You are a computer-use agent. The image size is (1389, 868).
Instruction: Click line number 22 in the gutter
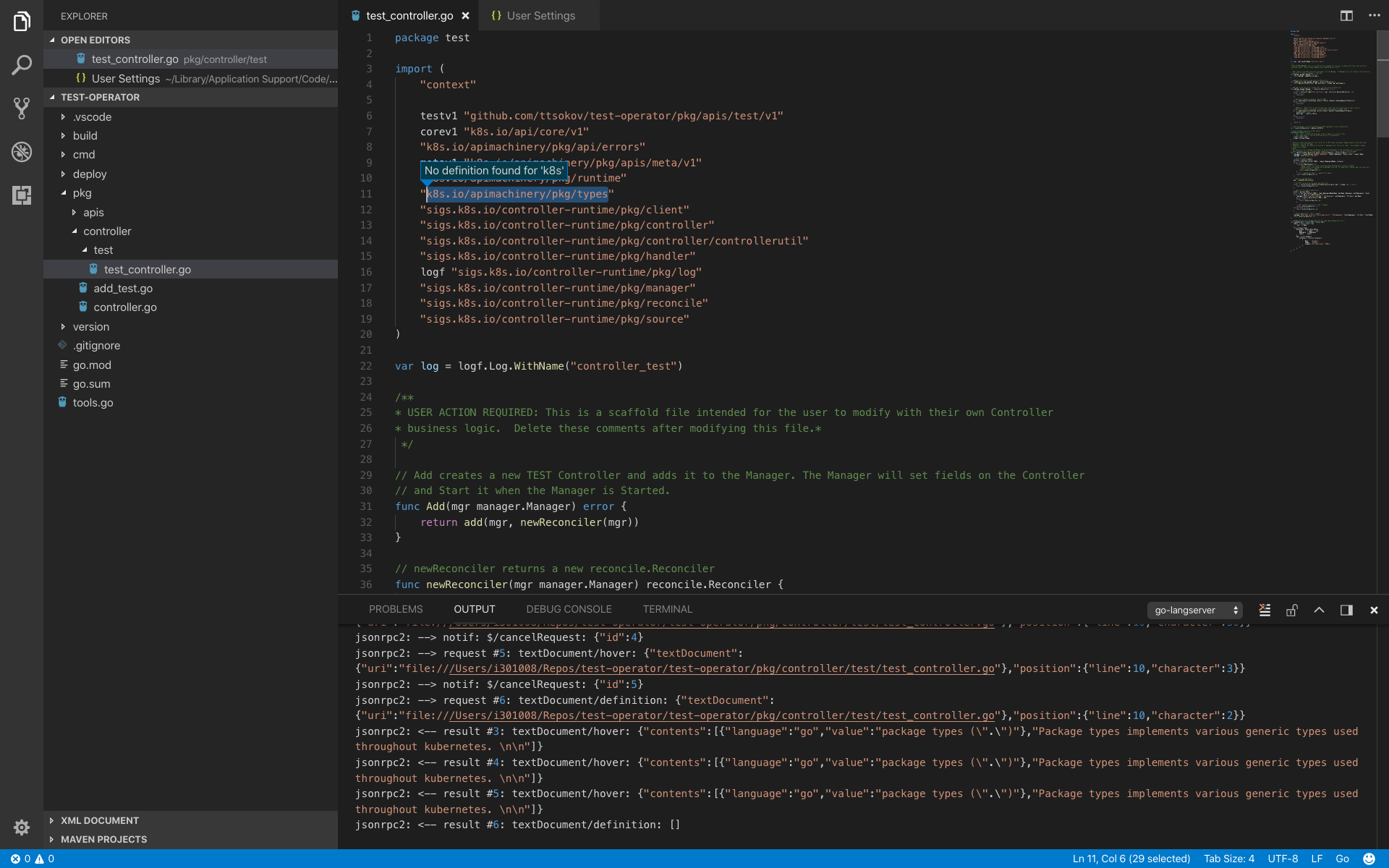click(x=366, y=366)
